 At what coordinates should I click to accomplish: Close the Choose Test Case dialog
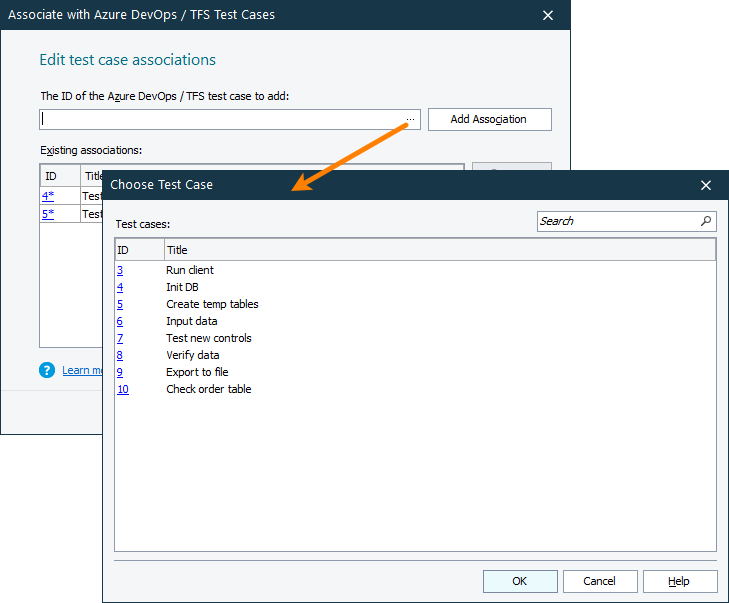pyautogui.click(x=705, y=185)
